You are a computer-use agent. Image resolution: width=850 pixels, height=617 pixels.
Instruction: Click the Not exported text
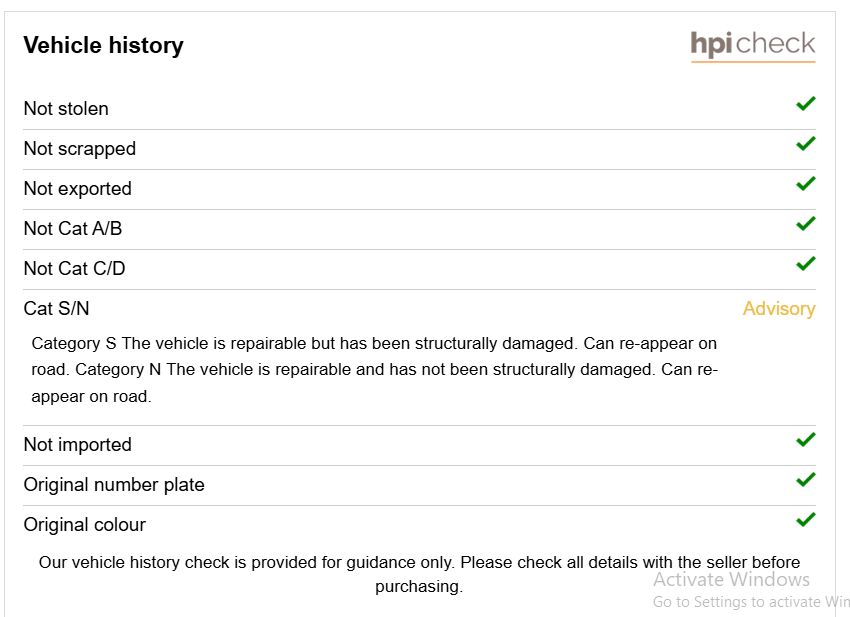[78, 189]
